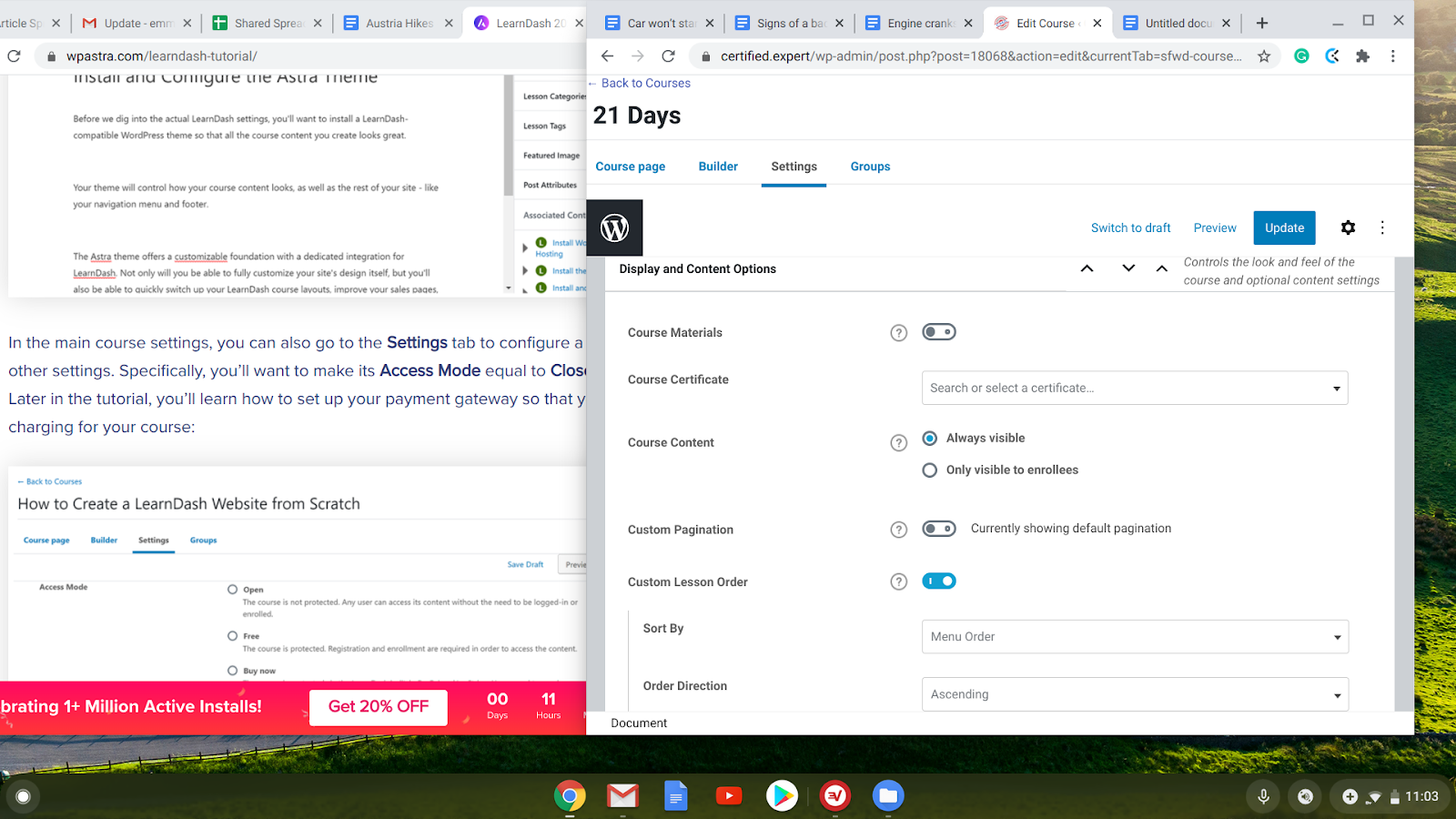
Task: Open the Chrome menu in the right window
Action: click(x=1393, y=56)
